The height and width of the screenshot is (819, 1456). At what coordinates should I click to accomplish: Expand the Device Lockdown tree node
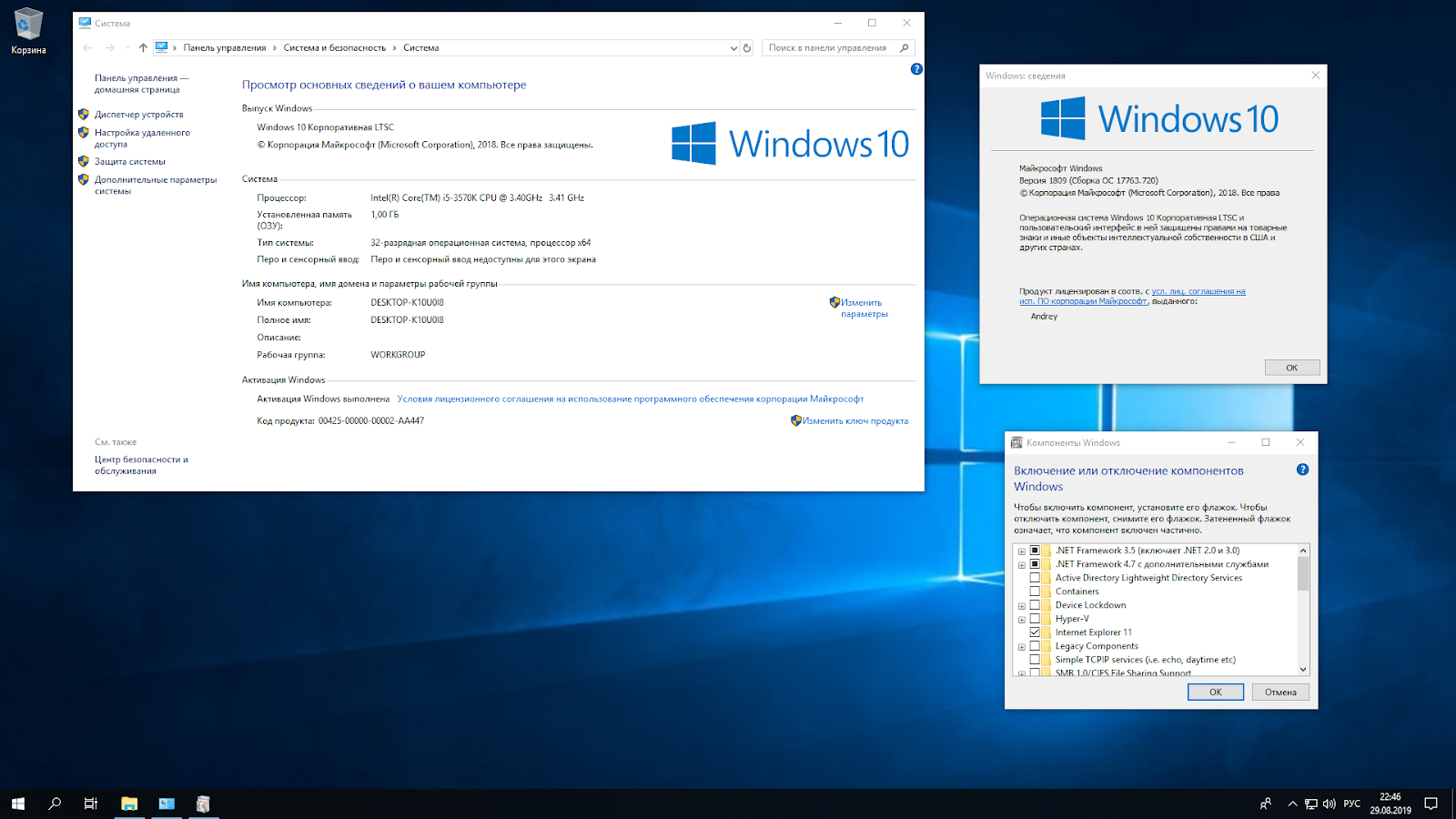(x=1022, y=606)
